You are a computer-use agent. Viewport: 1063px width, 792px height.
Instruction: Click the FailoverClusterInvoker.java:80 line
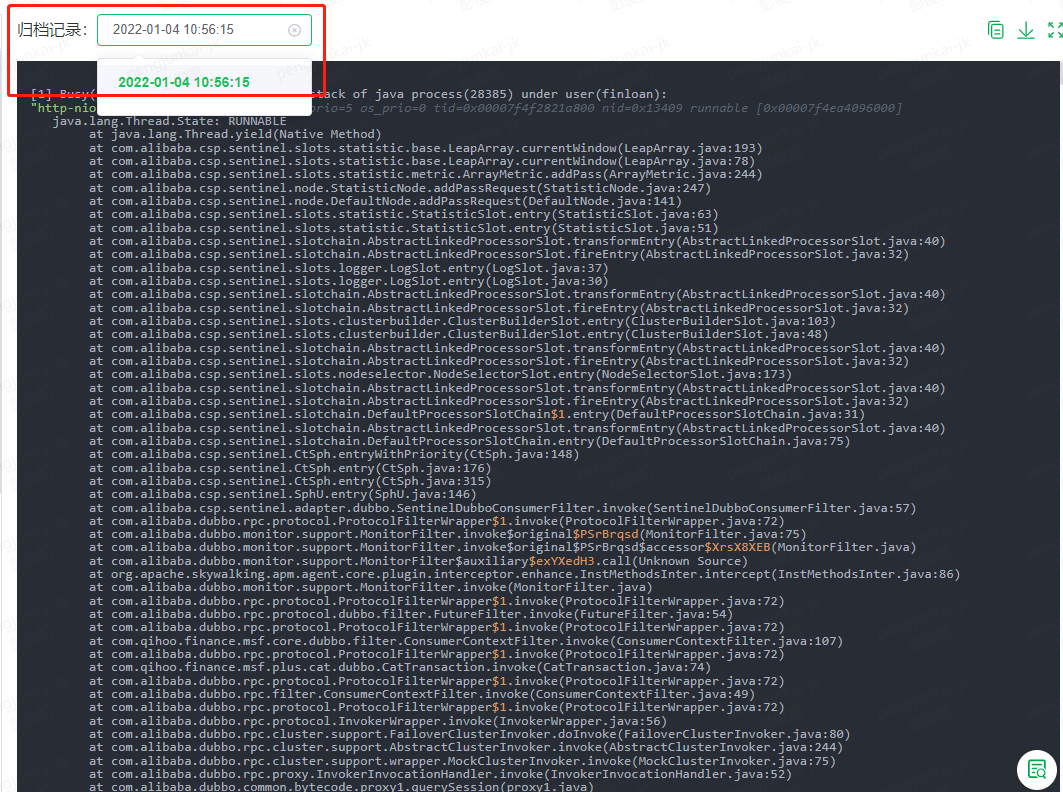coord(469,734)
